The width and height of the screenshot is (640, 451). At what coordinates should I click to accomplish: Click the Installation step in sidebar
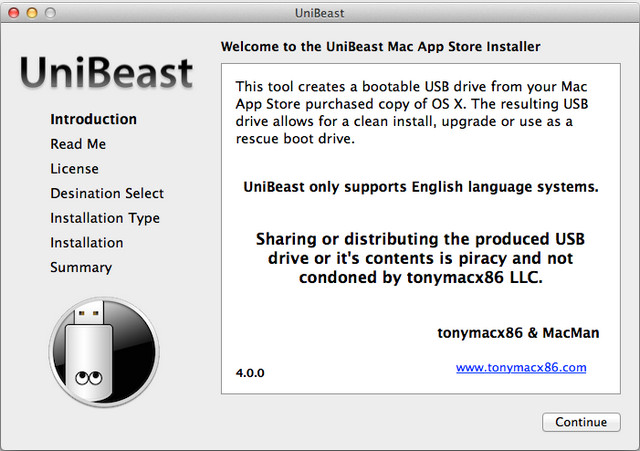coord(87,242)
